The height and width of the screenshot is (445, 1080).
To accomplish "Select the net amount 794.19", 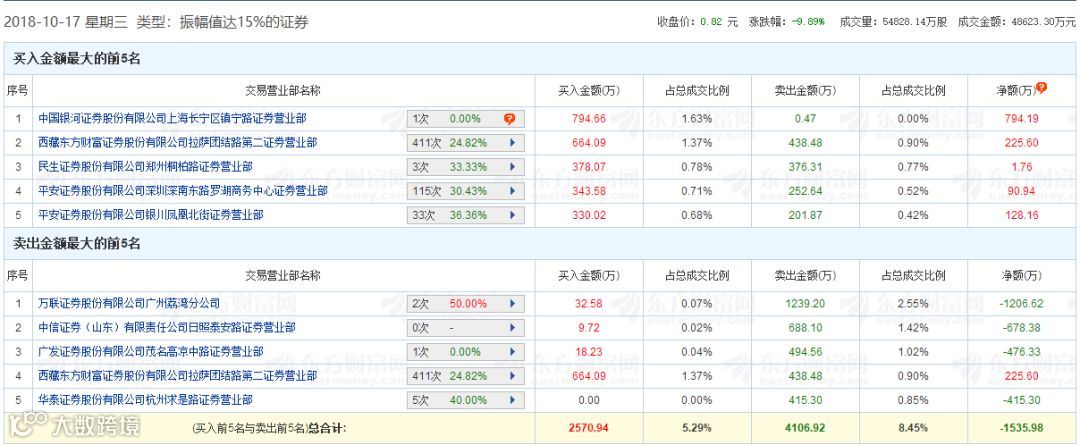I will coord(1021,118).
